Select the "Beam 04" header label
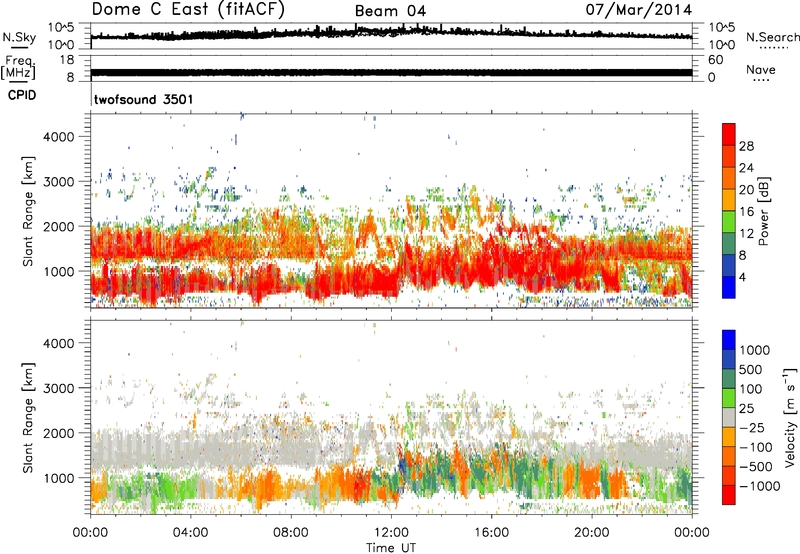800x554 pixels. pyautogui.click(x=390, y=11)
